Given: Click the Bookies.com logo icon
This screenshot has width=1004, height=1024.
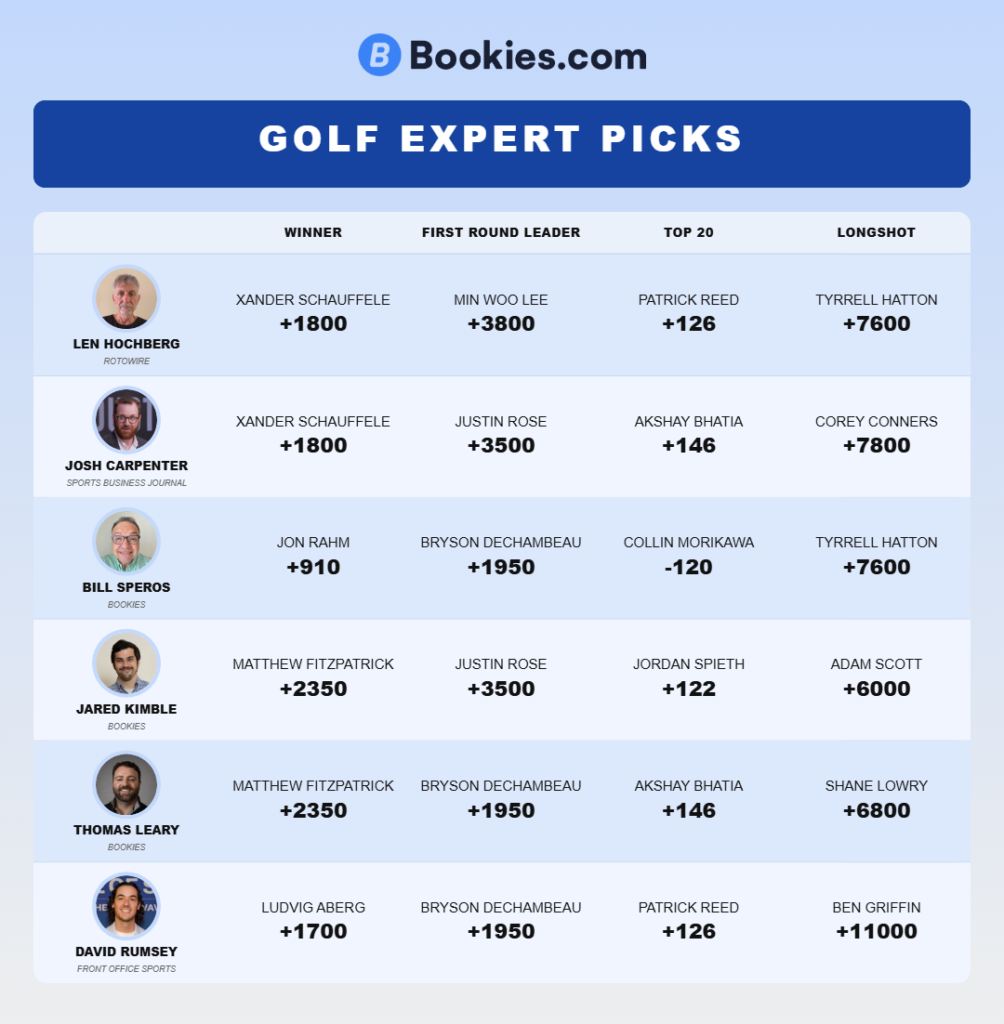Looking at the screenshot, I should click(379, 55).
